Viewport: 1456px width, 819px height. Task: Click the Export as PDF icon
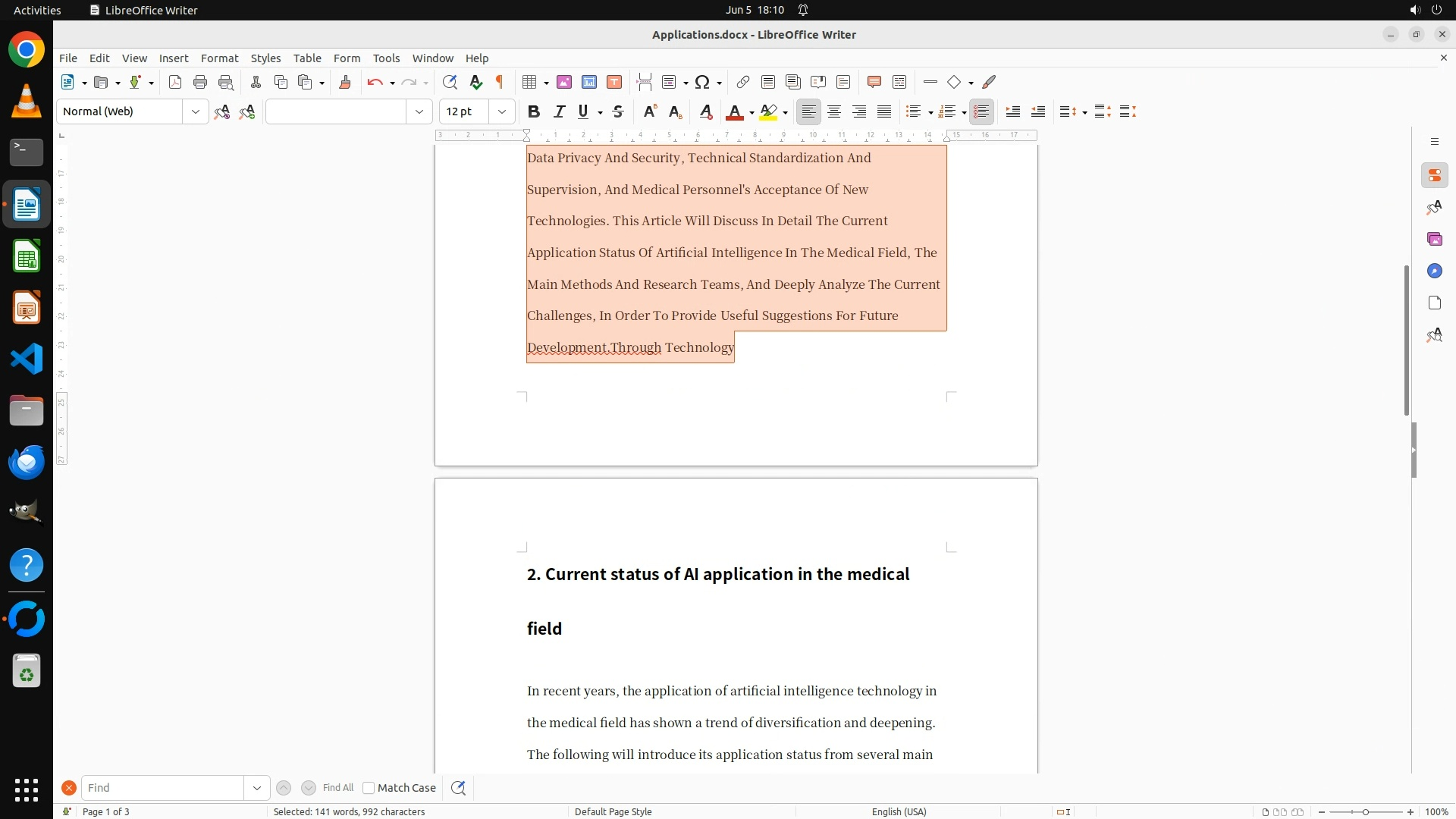pos(175,82)
